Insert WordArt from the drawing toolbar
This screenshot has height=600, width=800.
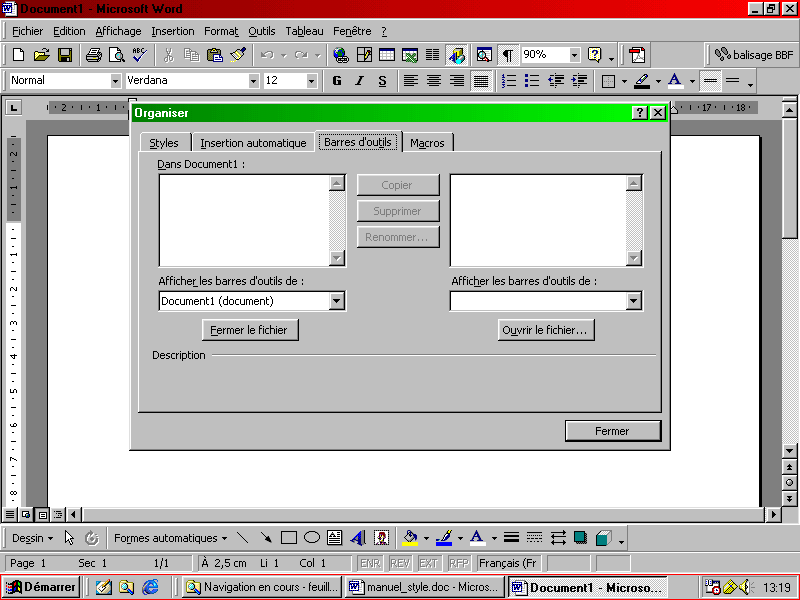[358, 538]
